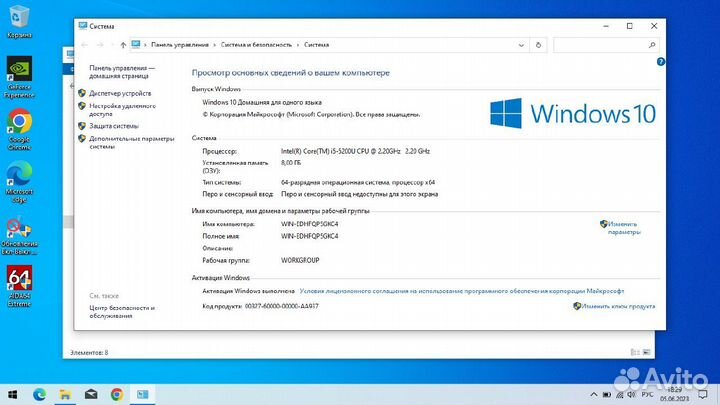Open the taskbar clock and date
This screenshot has height=405, width=720.
[x=675, y=394]
